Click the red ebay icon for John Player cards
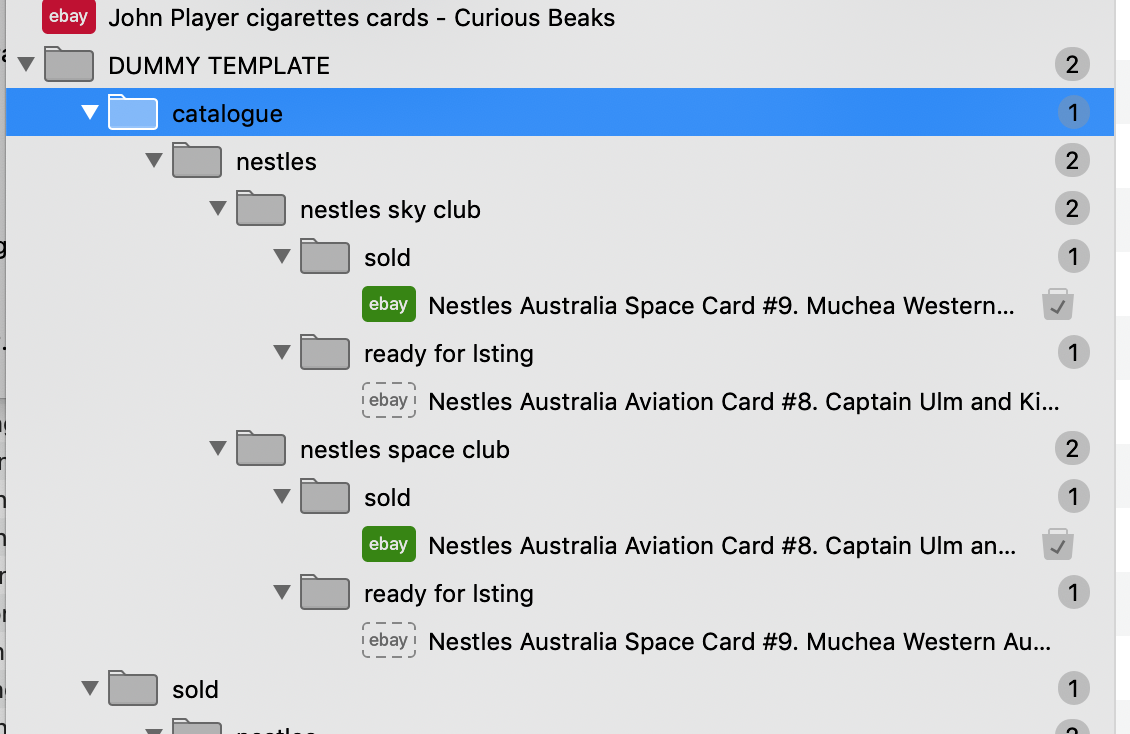 tap(68, 17)
